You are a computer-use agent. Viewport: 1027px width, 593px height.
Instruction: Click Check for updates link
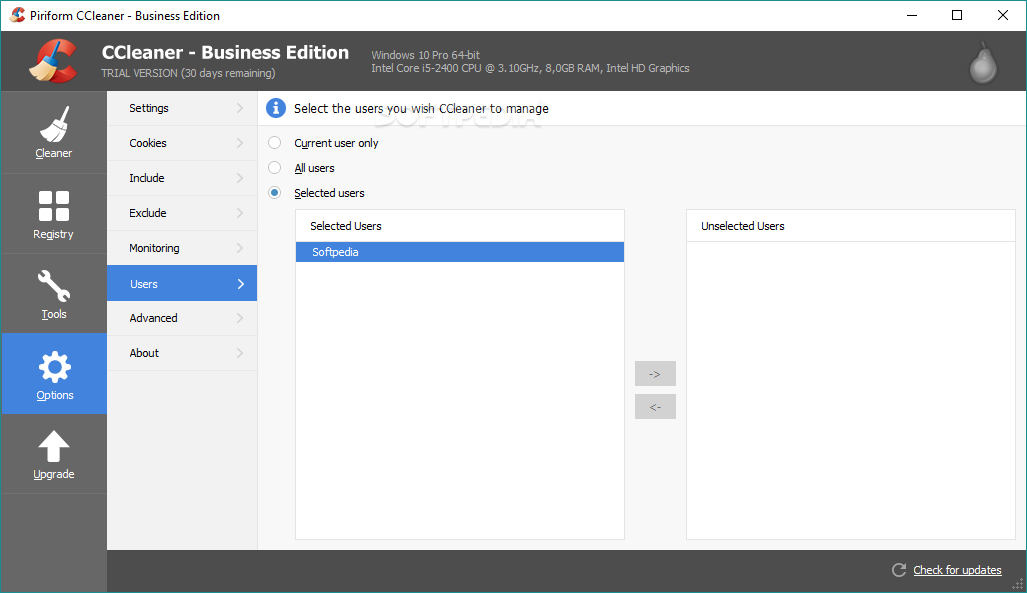(x=957, y=570)
